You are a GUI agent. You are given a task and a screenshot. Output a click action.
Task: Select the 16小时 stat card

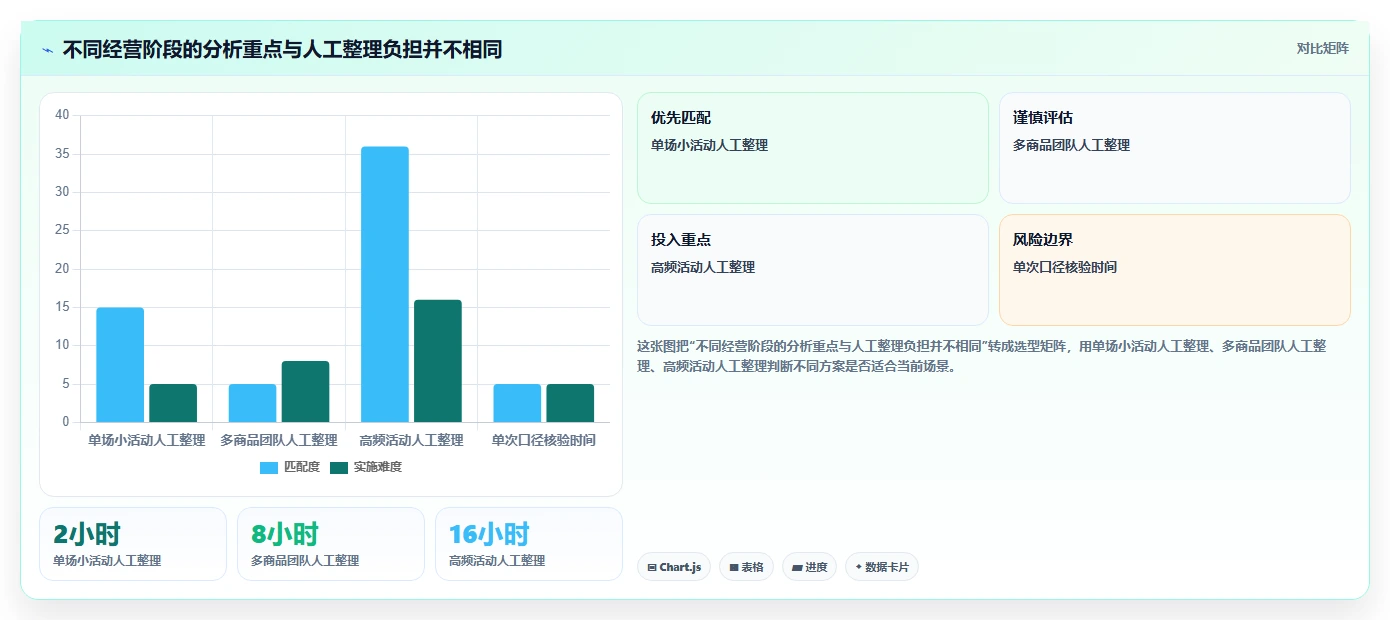(529, 544)
